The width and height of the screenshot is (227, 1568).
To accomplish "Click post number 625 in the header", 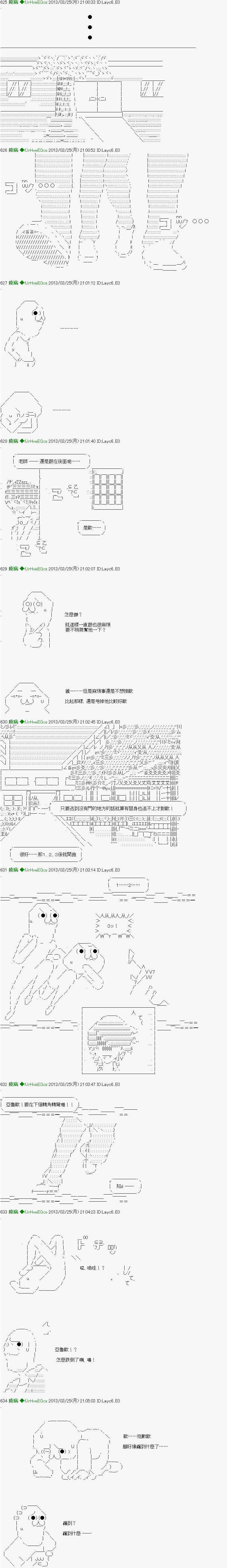I will (4, 3).
